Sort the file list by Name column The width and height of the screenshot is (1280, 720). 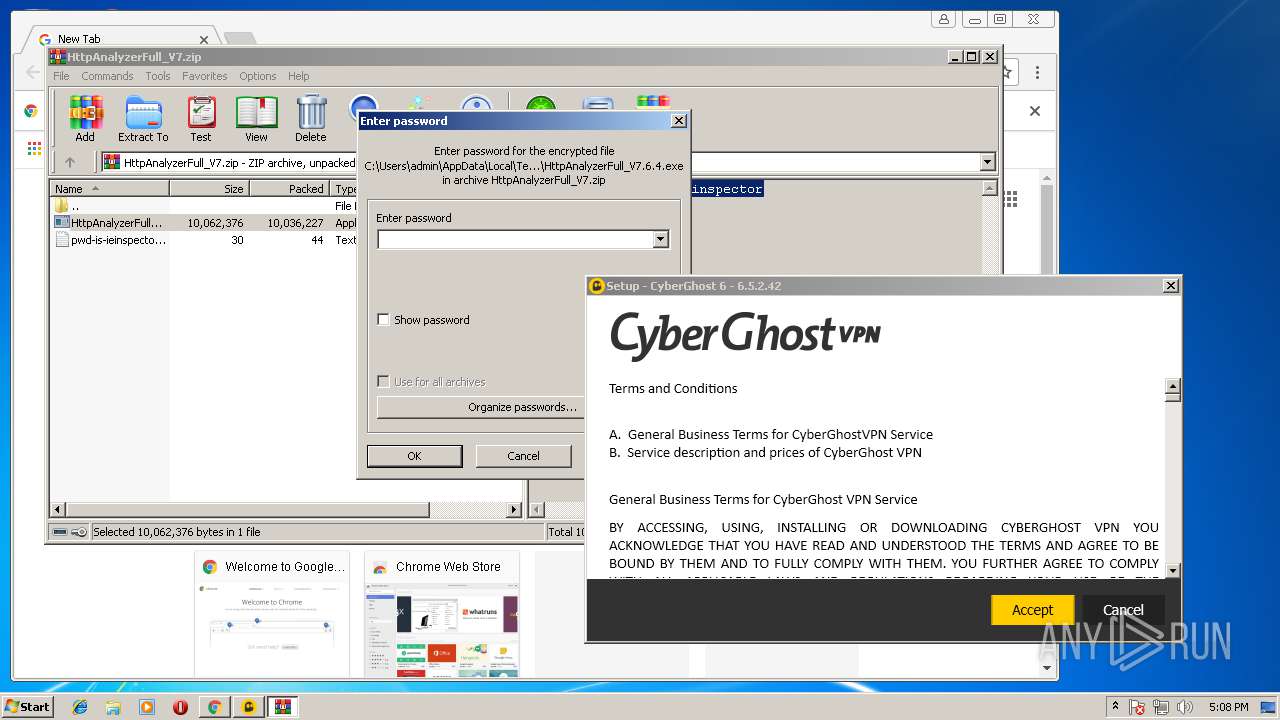[110, 189]
